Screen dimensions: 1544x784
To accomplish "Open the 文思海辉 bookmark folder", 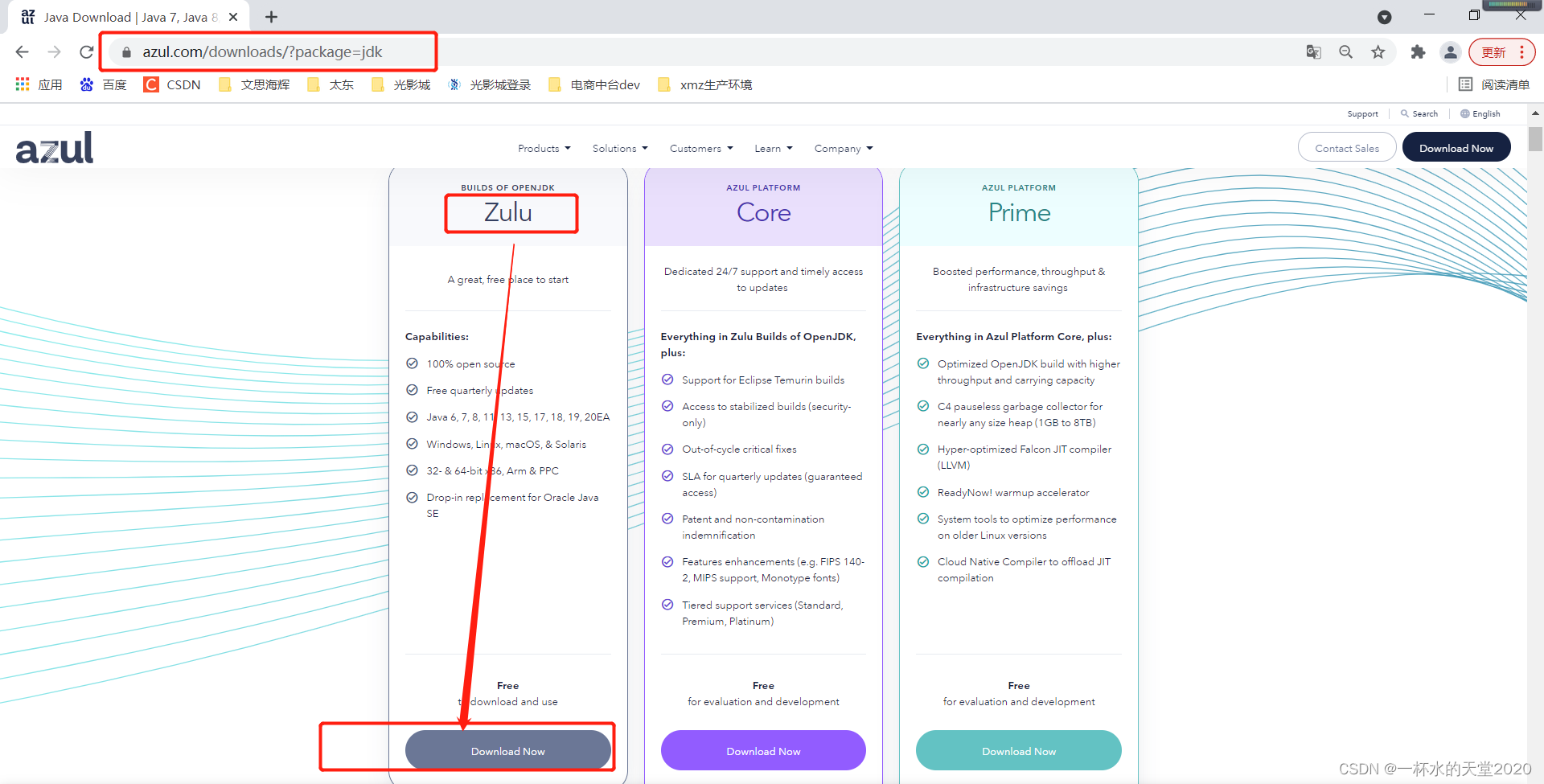I will (x=254, y=84).
